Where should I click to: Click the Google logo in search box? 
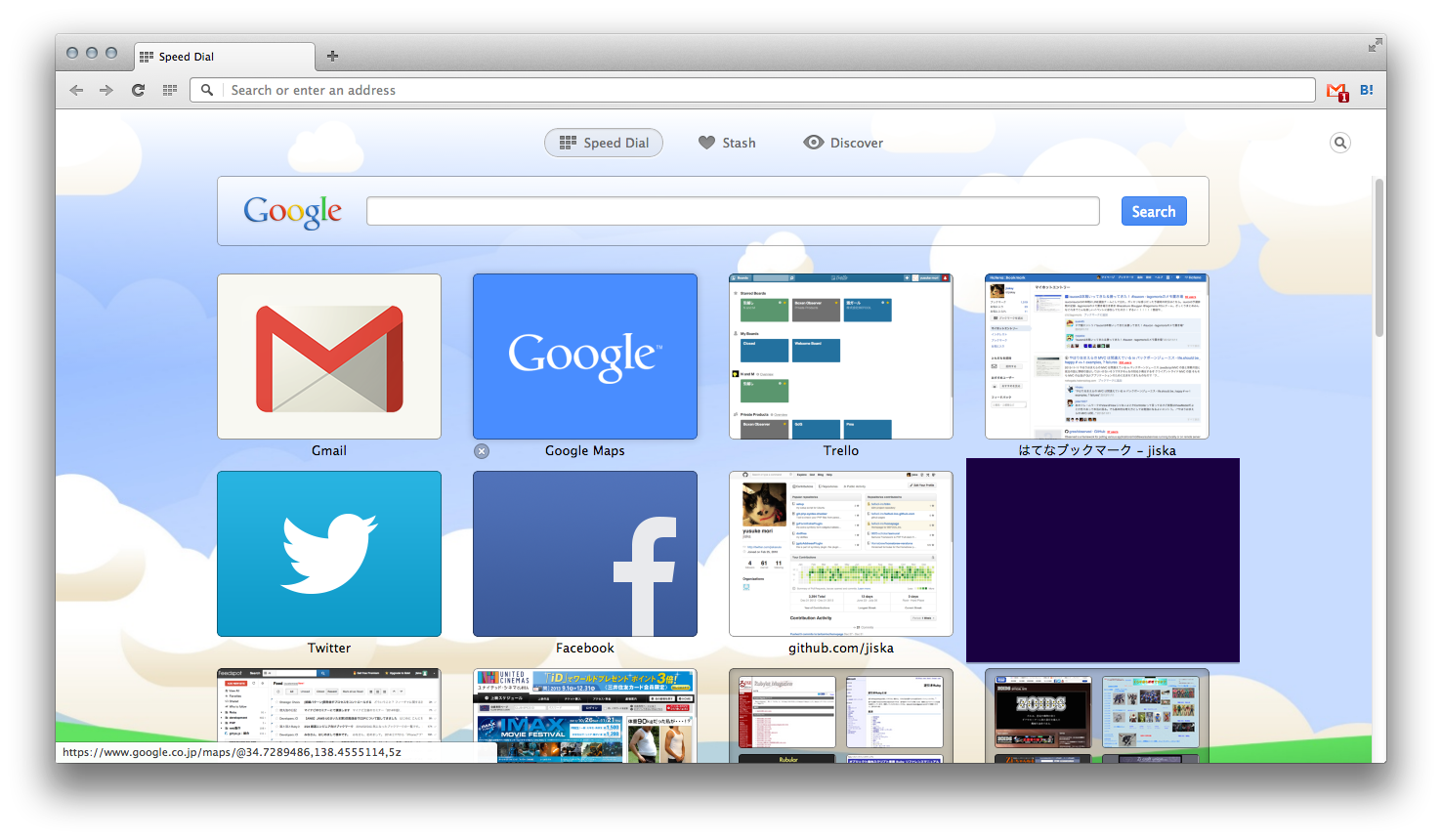[x=293, y=212]
